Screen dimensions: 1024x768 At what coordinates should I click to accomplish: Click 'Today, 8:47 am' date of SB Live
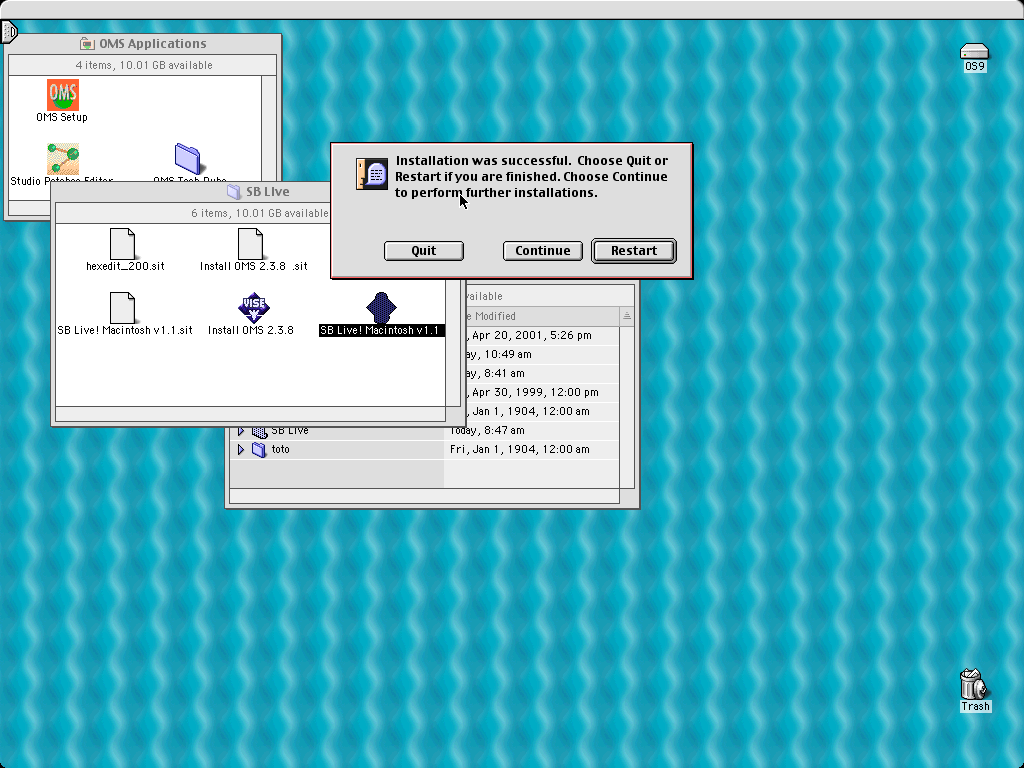click(487, 430)
